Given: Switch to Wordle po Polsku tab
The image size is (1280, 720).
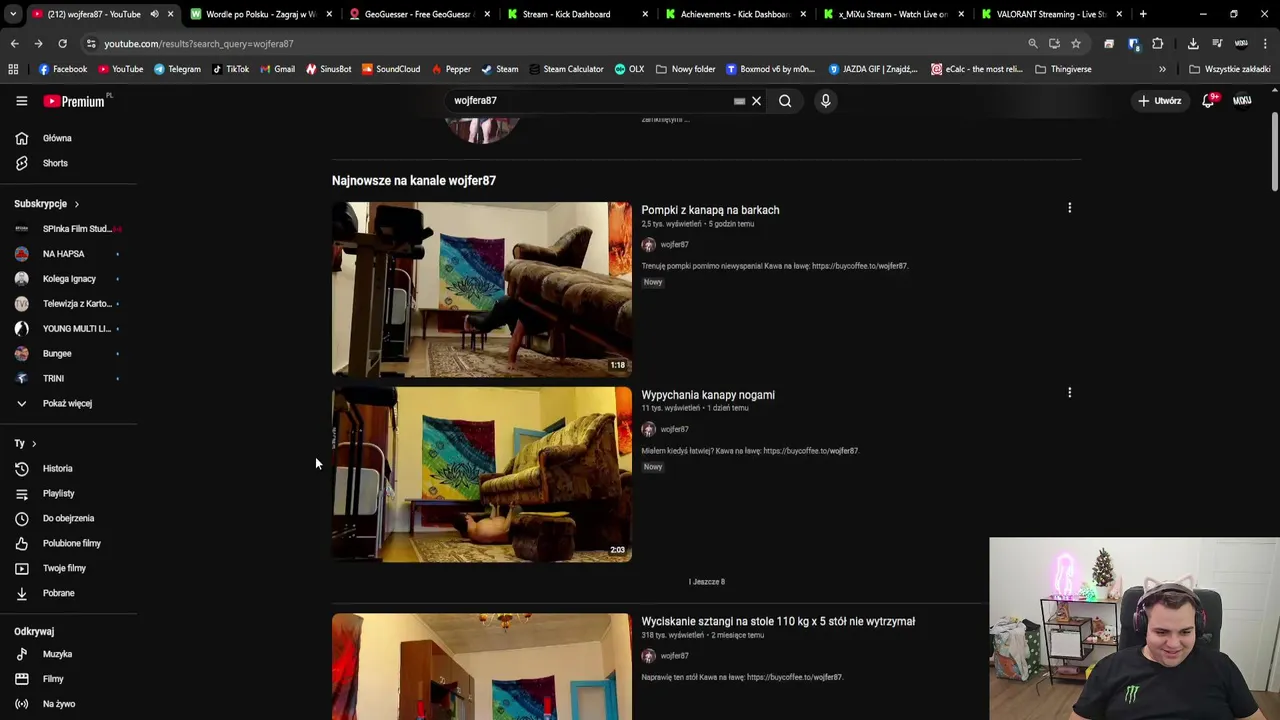Looking at the screenshot, I should (x=260, y=14).
